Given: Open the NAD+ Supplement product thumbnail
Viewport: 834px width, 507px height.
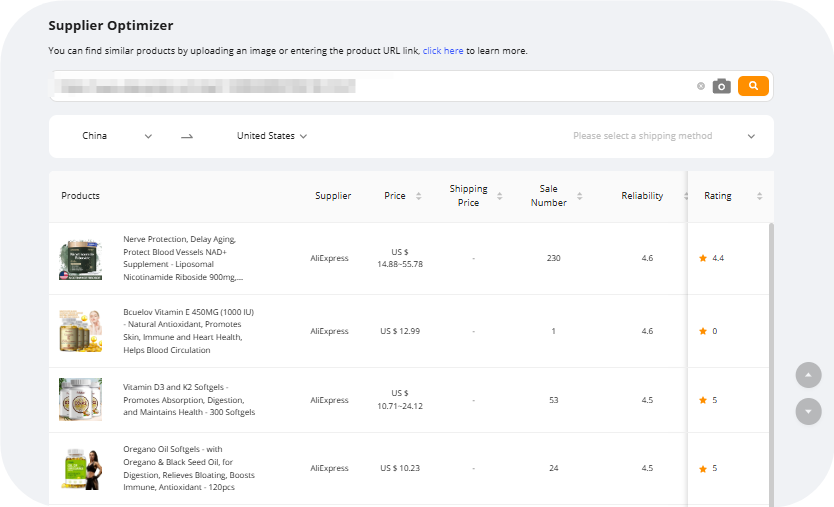Looking at the screenshot, I should point(80,259).
